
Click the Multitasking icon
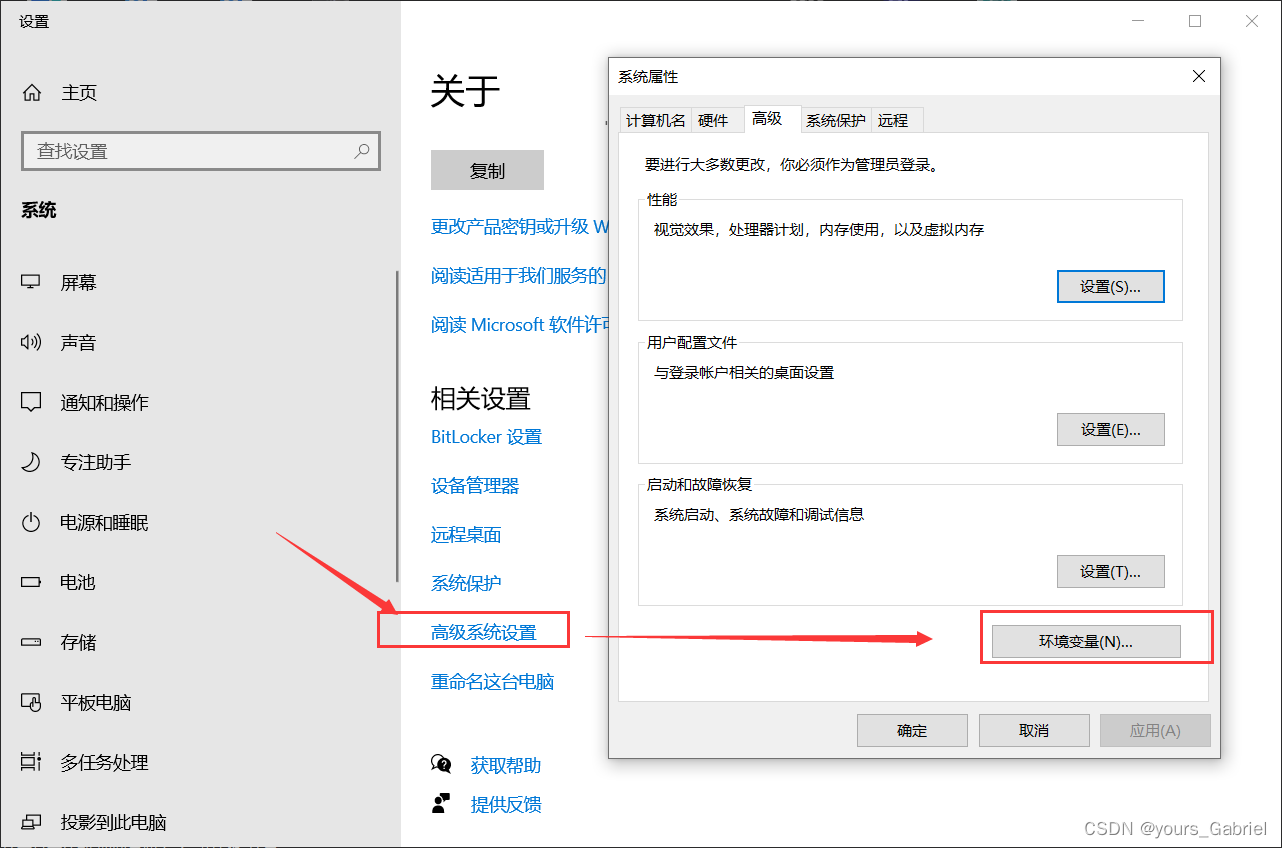point(31,762)
